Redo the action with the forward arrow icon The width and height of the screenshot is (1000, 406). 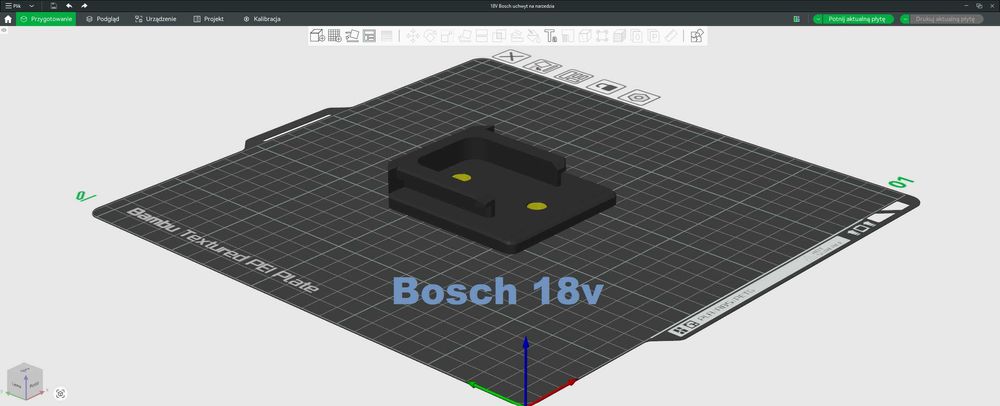click(x=84, y=6)
